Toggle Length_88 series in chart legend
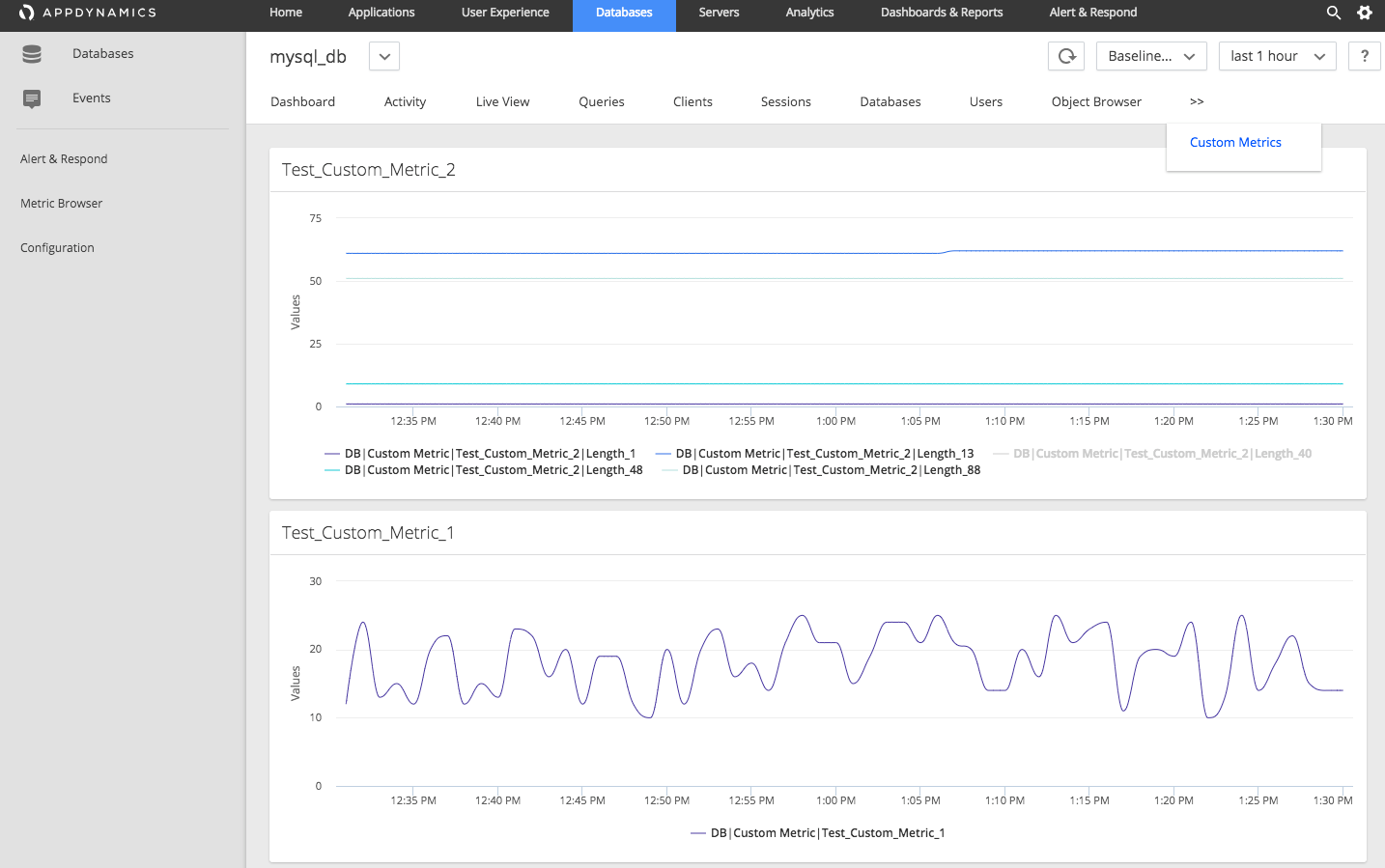 pyautogui.click(x=821, y=470)
